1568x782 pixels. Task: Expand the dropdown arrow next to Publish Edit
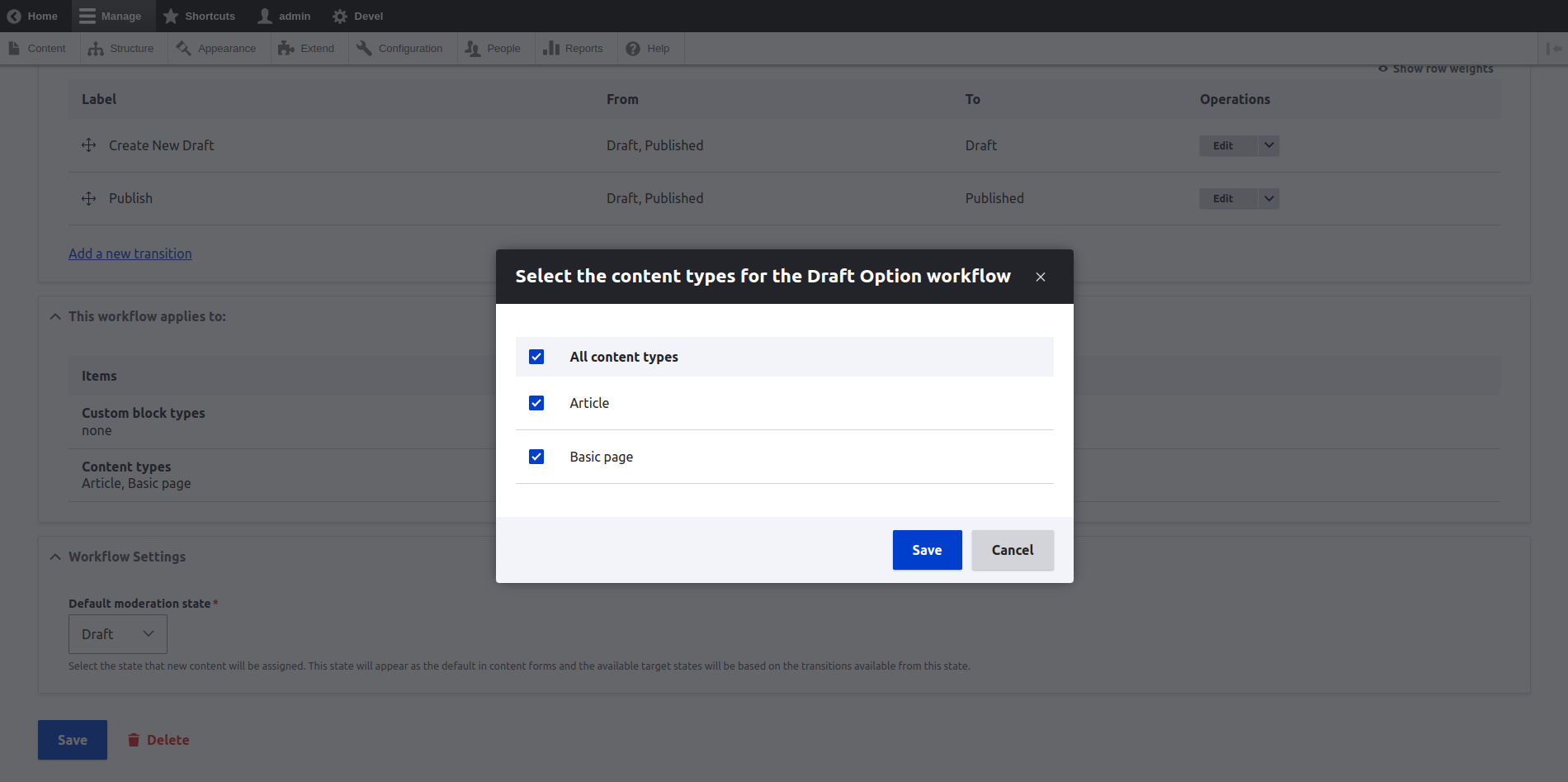pyautogui.click(x=1268, y=198)
